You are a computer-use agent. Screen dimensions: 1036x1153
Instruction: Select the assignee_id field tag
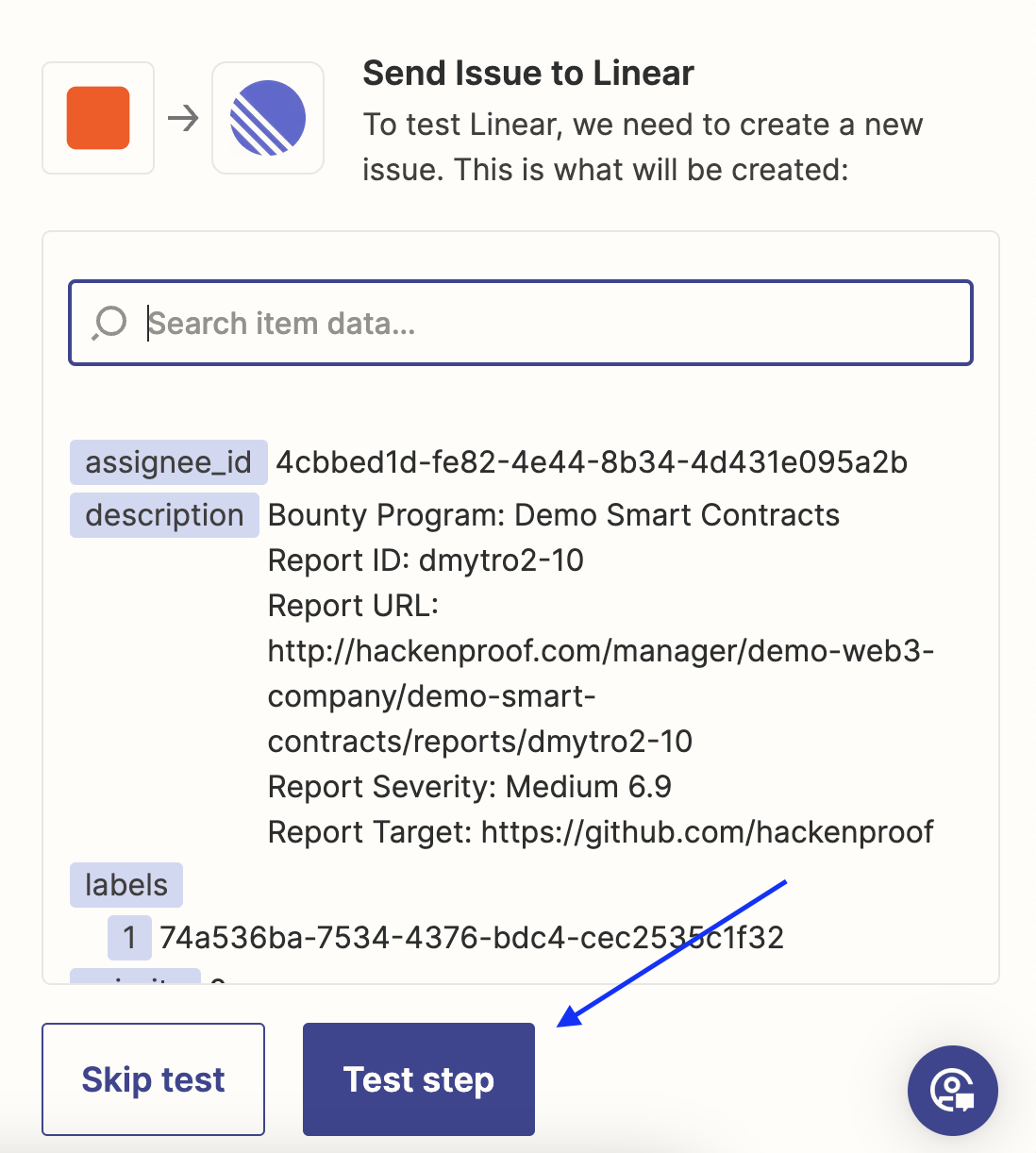click(x=168, y=462)
